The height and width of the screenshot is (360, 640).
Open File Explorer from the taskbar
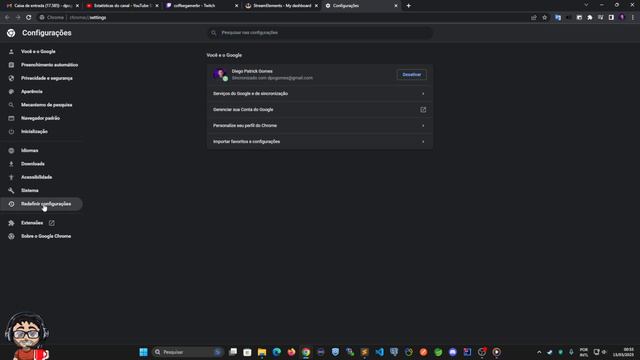262,352
